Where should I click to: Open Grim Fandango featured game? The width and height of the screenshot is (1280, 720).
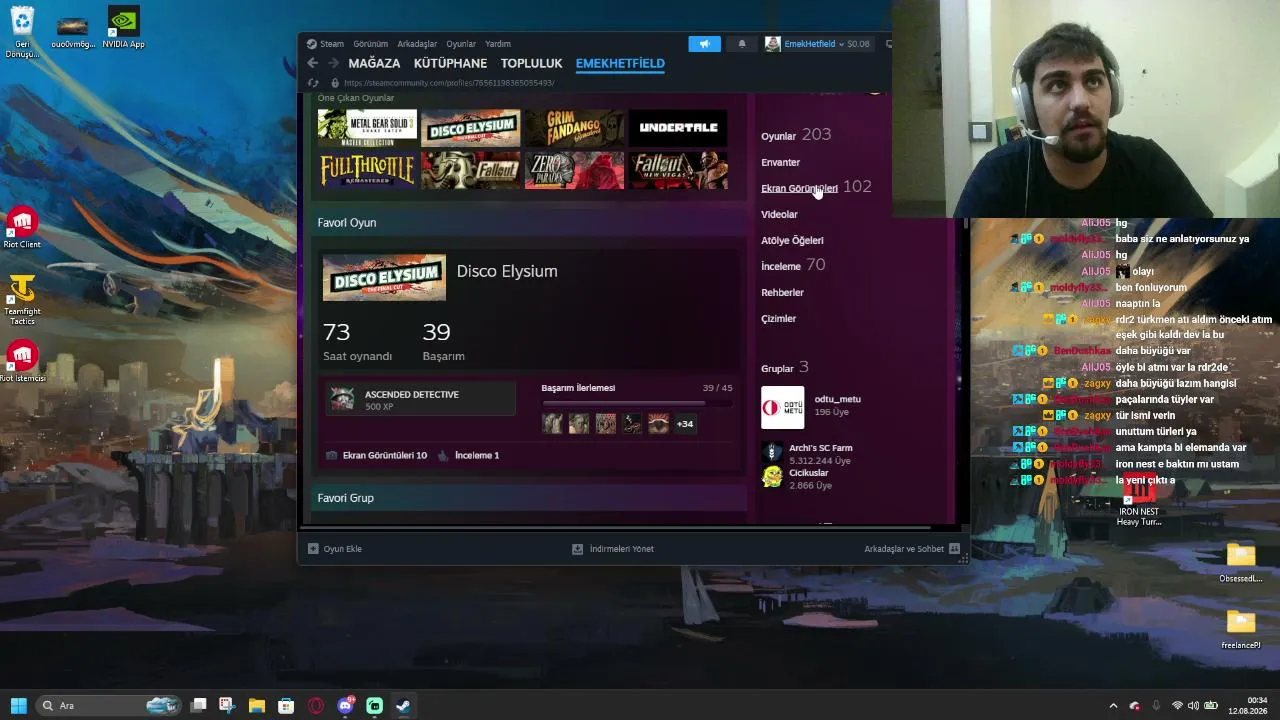[574, 127]
